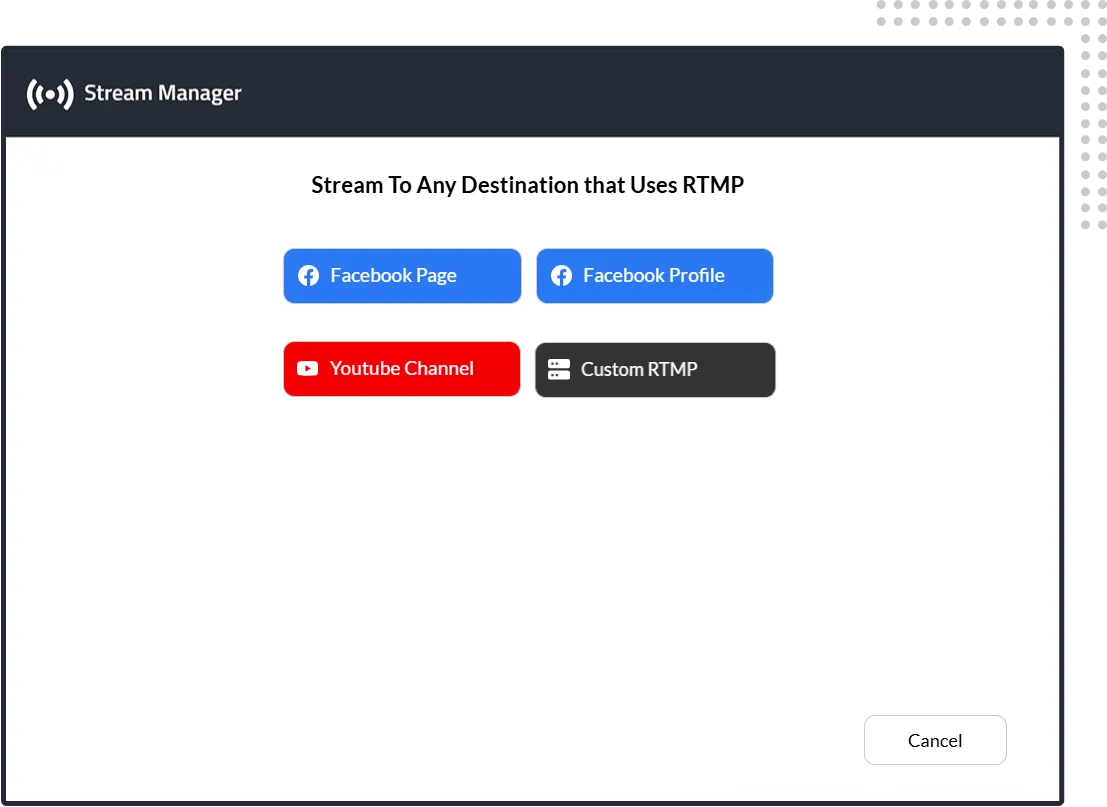Click the "Stream To Any Destination that Uses RTMP" heading
Screen dimensions: 1107x807
click(527, 185)
